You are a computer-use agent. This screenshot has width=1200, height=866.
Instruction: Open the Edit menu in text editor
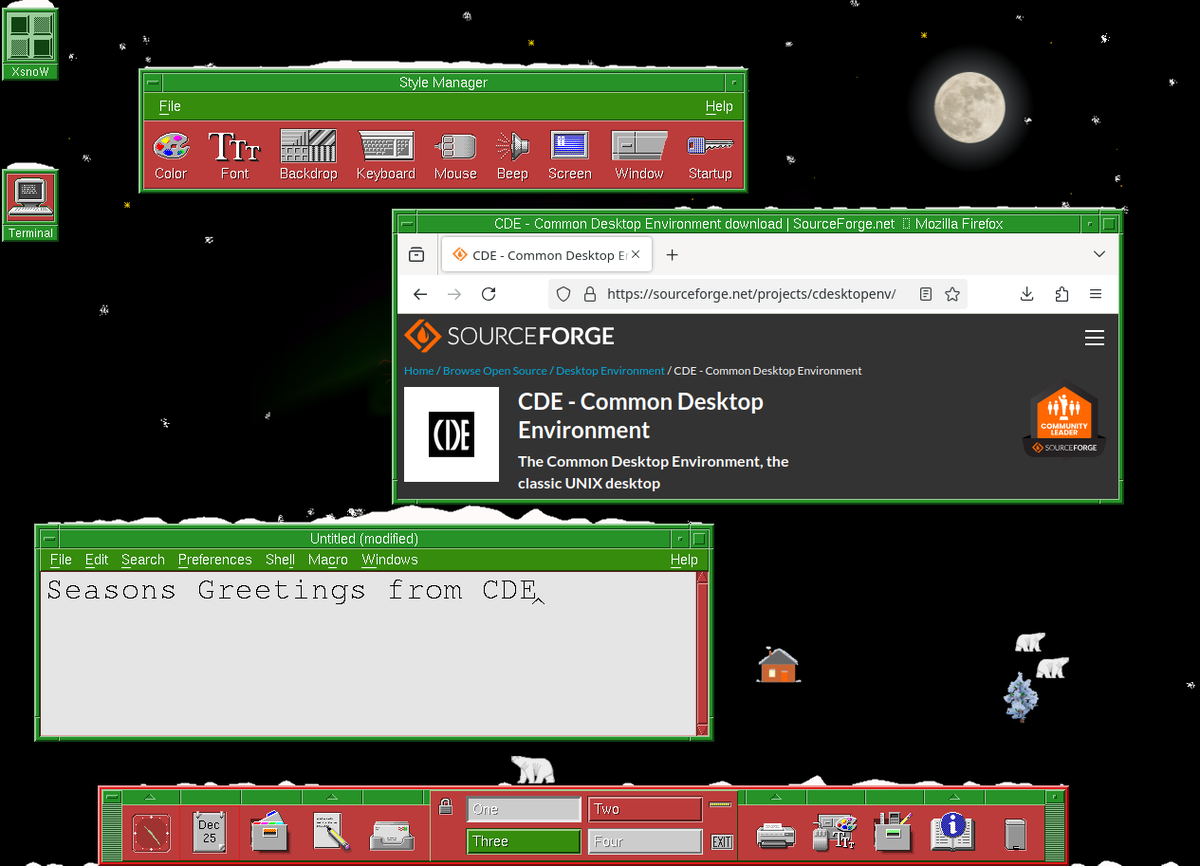97,560
